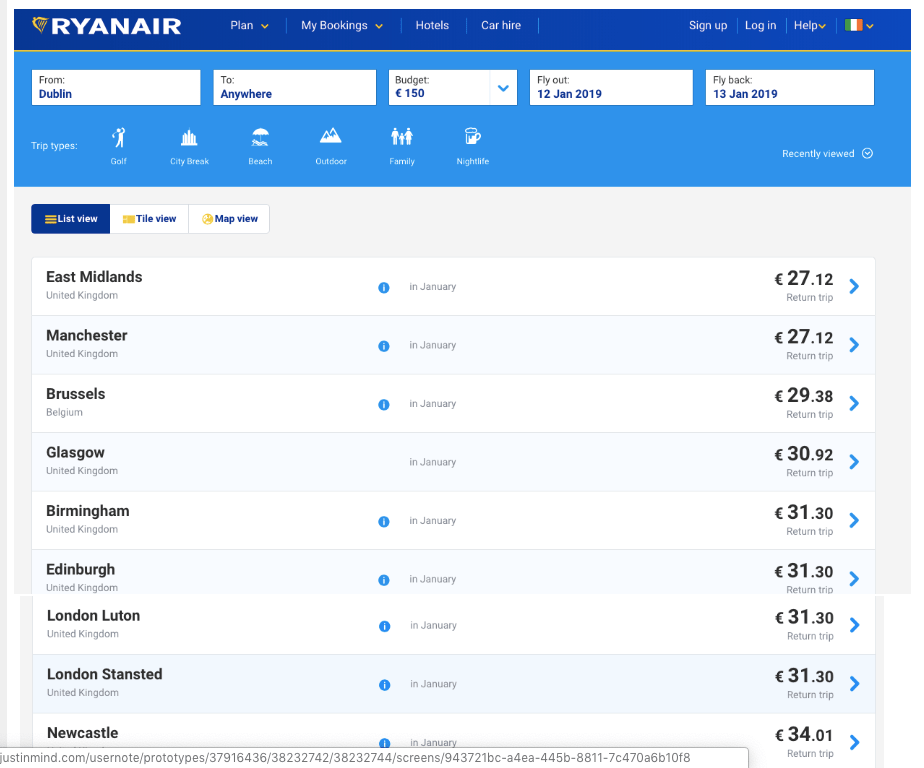Edit the From field showing Dublin
924x768 pixels.
(116, 88)
